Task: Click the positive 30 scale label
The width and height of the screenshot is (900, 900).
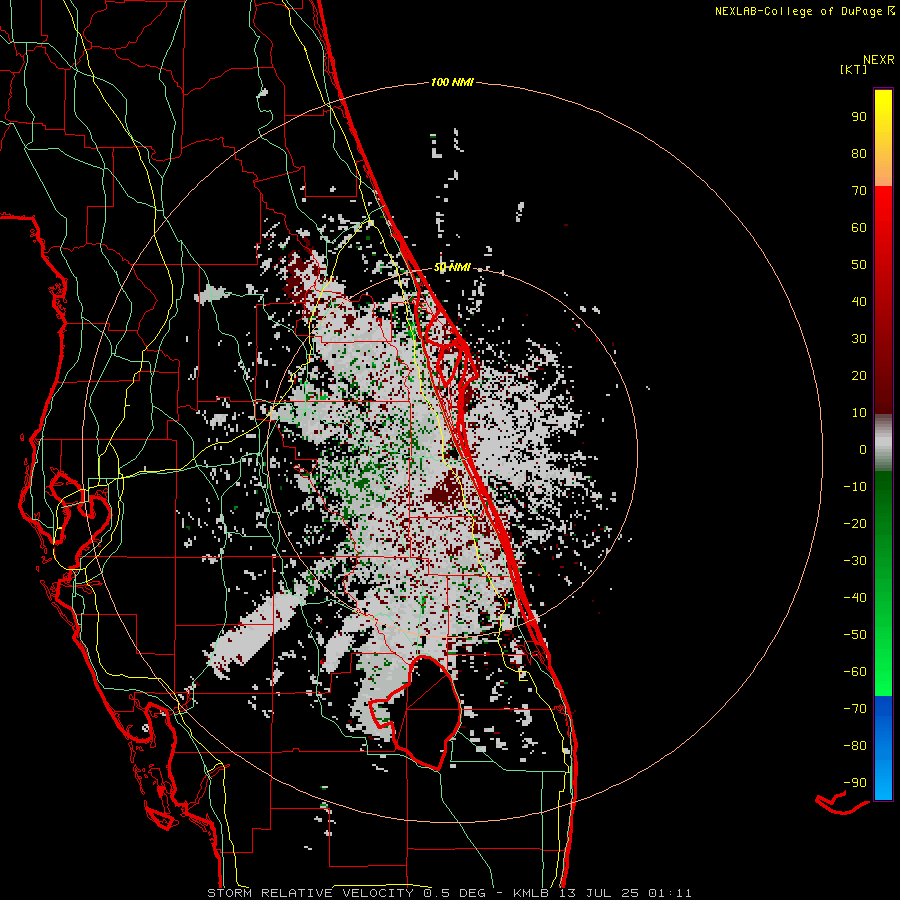Action: (859, 339)
